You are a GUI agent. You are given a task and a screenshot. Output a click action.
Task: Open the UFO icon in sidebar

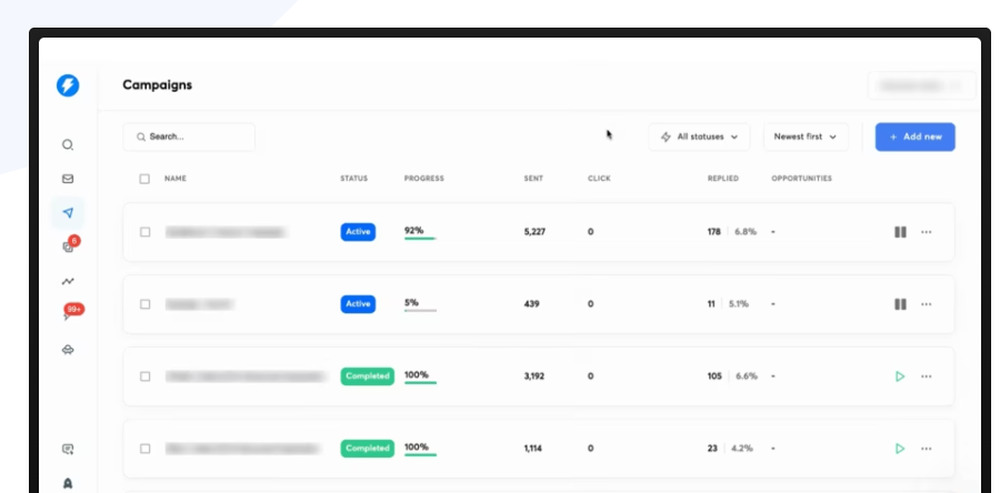(x=68, y=350)
